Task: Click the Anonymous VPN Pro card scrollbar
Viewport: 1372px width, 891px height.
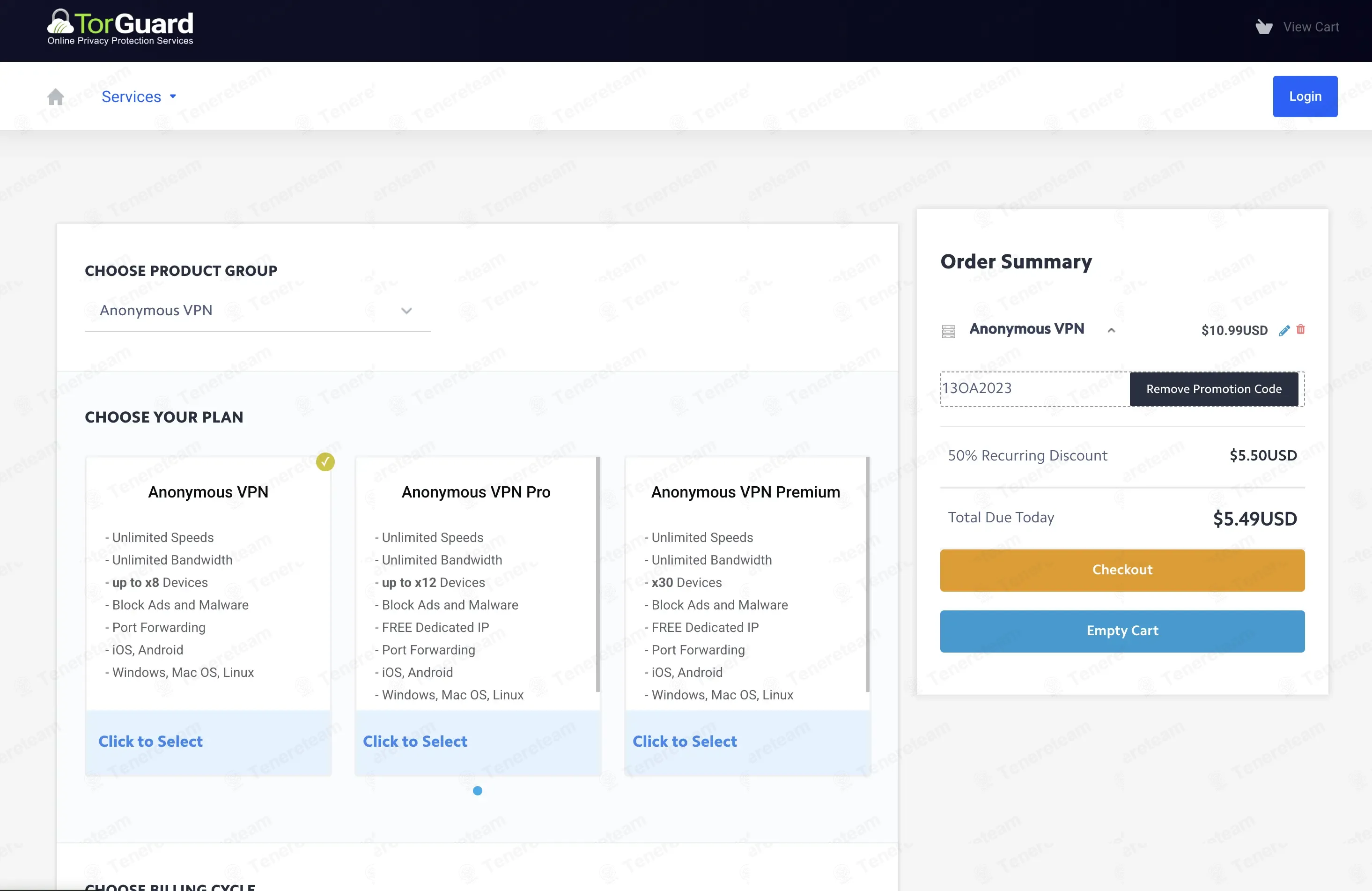Action: [598, 574]
